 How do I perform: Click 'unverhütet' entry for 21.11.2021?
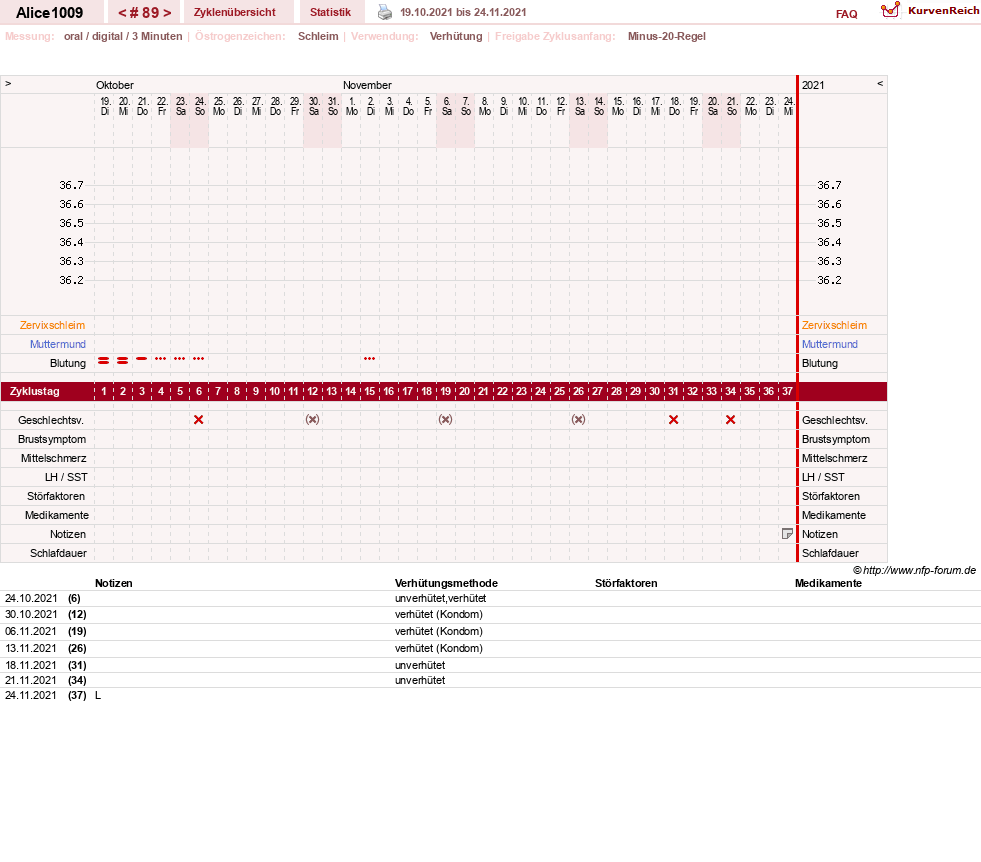(420, 680)
